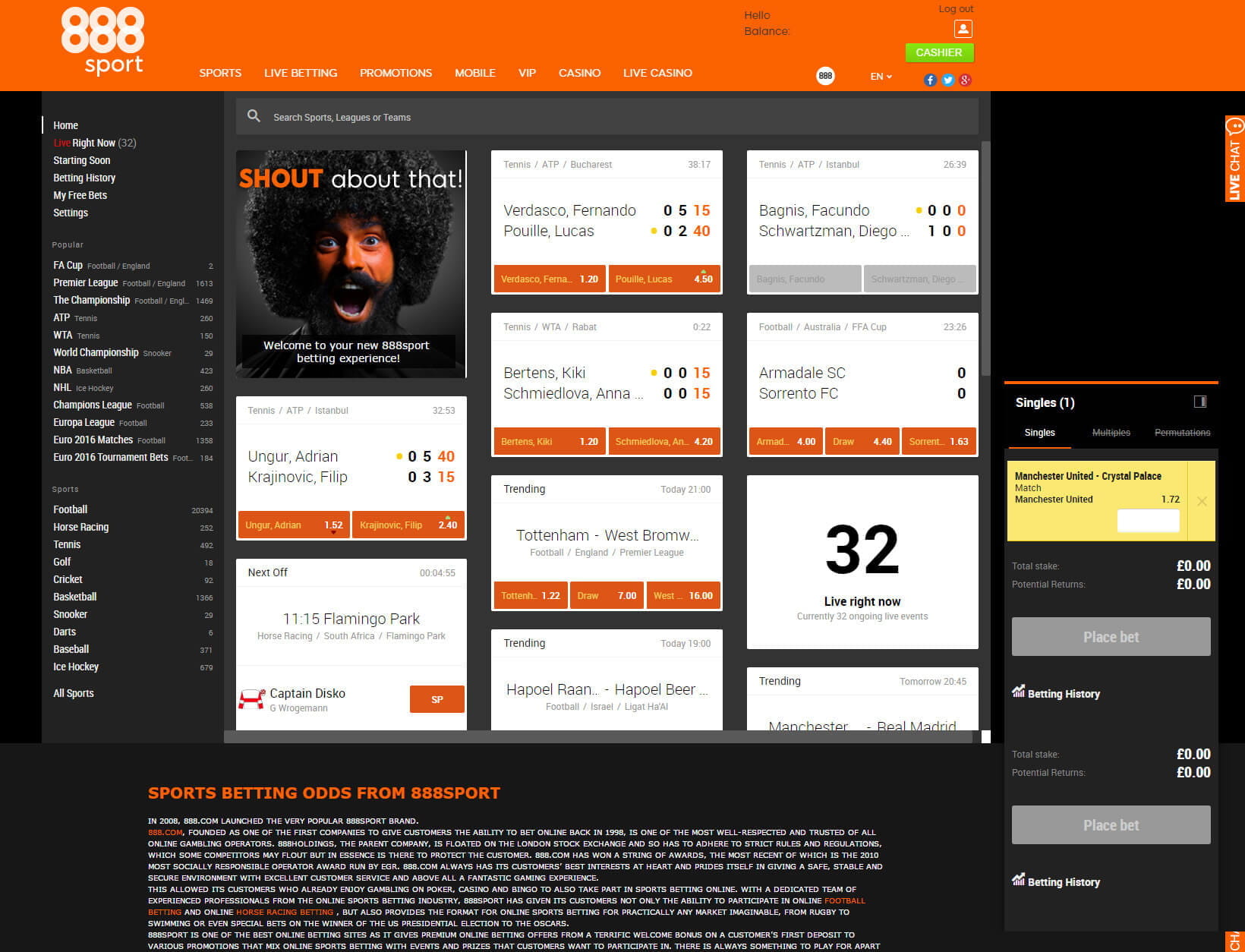Open Live Right Now (32)
Viewport: 1245px width, 952px height.
click(95, 143)
